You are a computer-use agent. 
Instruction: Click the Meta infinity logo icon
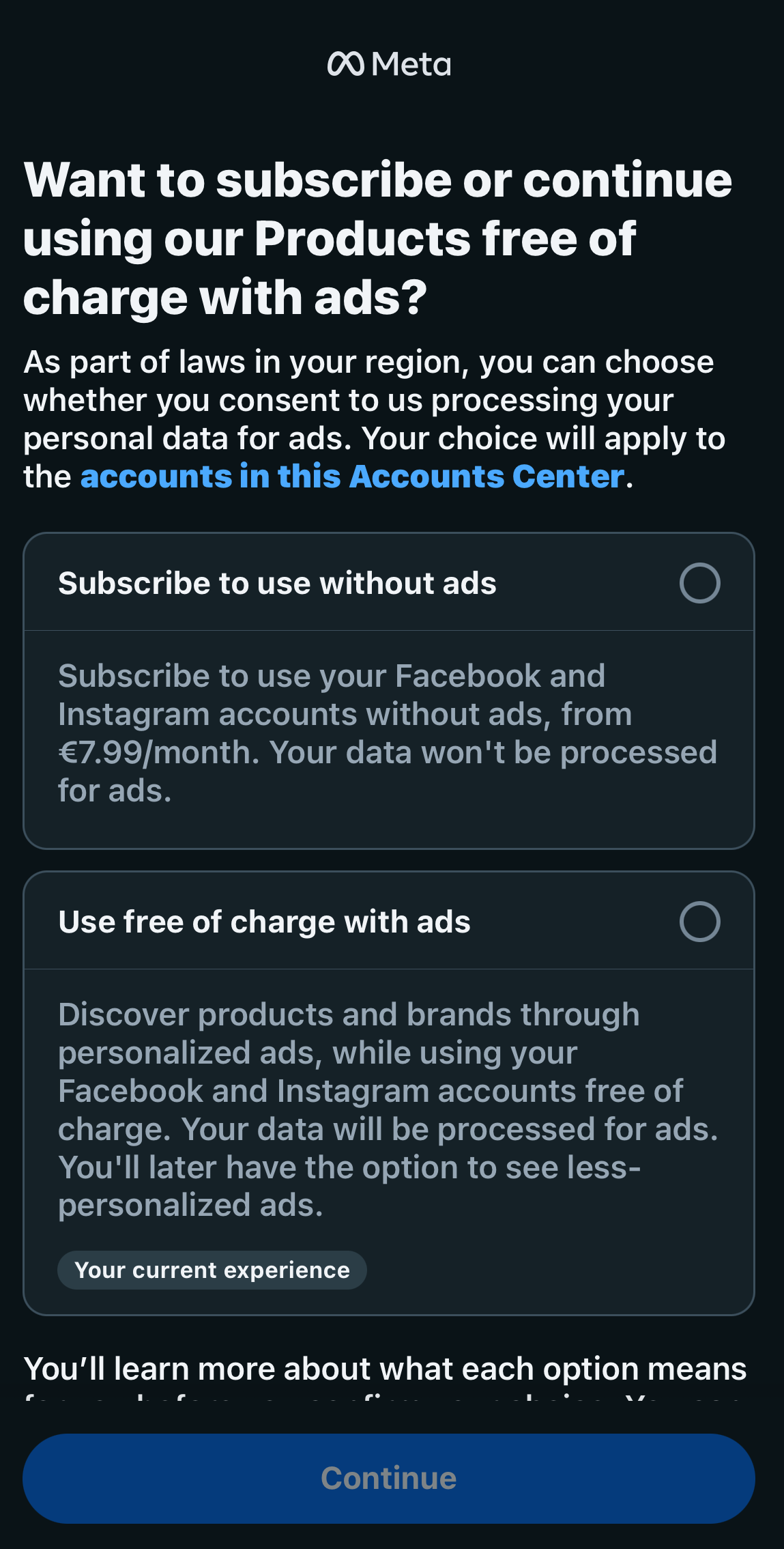[345, 64]
